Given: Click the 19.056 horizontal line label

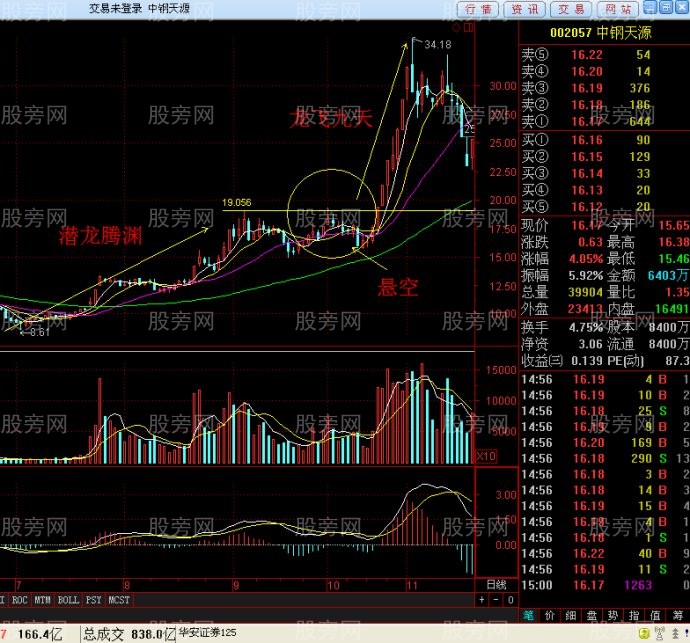Looking at the screenshot, I should pos(237,202).
